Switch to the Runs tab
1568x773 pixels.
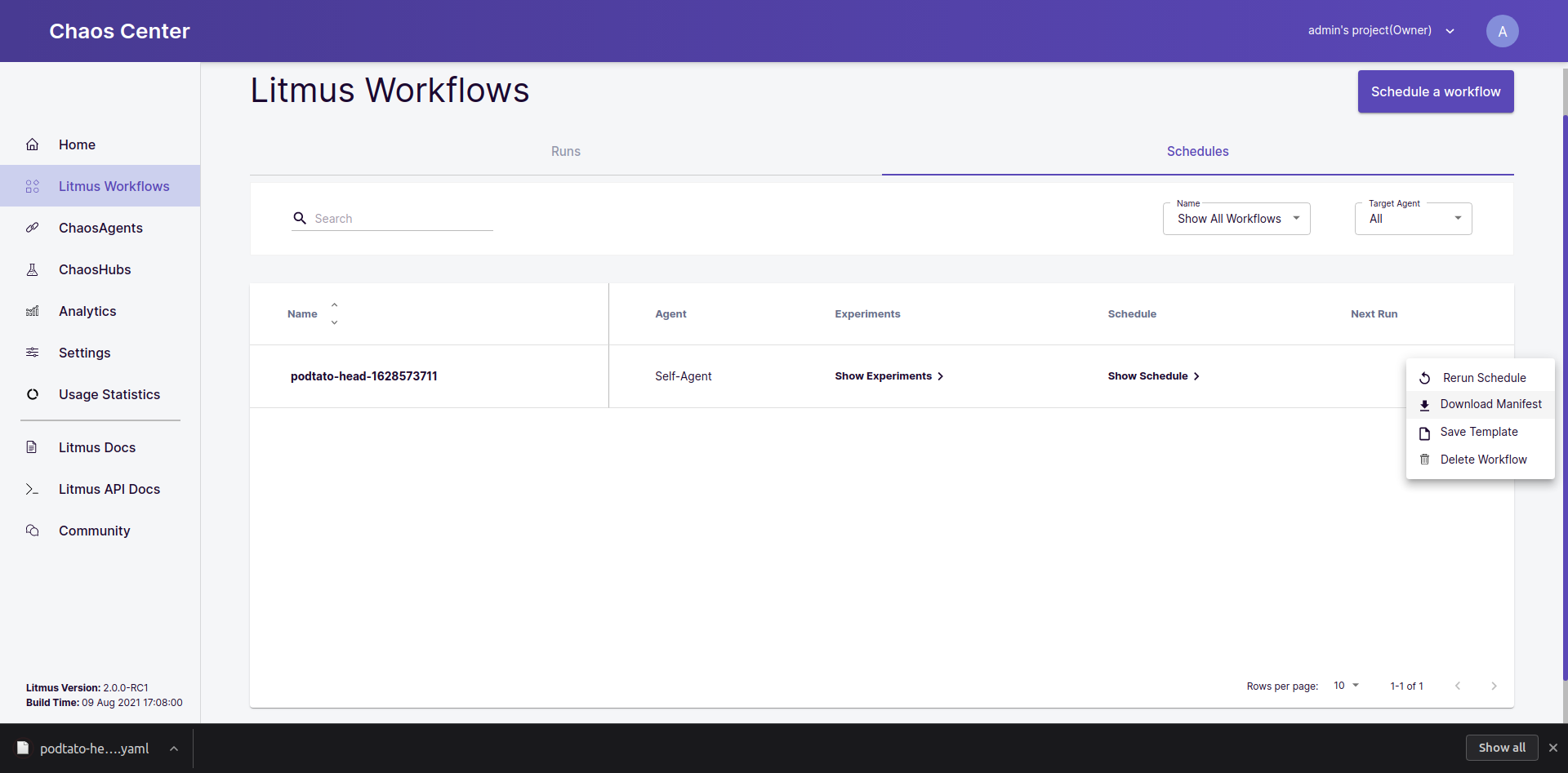coord(565,152)
